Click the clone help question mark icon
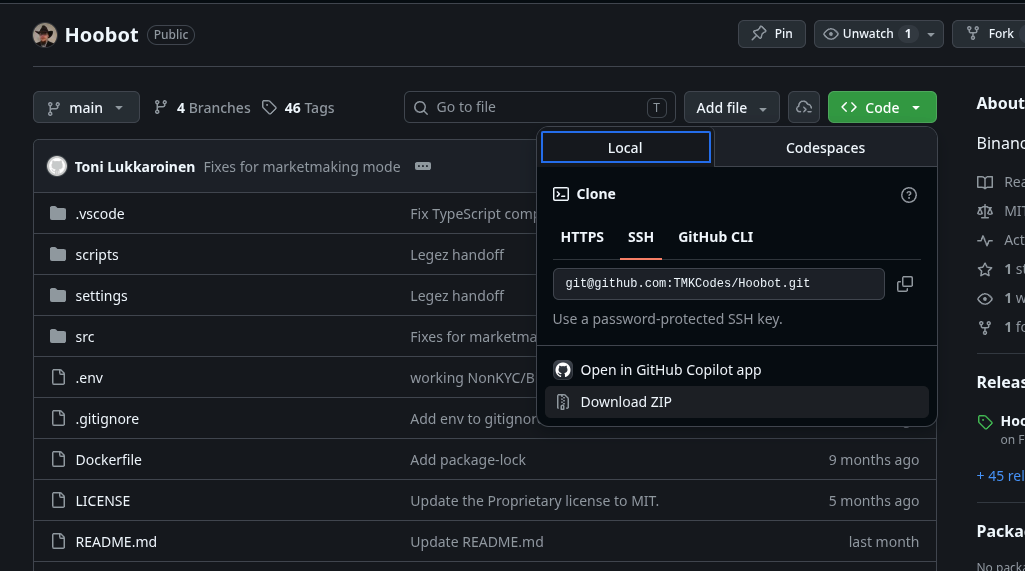 point(909,195)
